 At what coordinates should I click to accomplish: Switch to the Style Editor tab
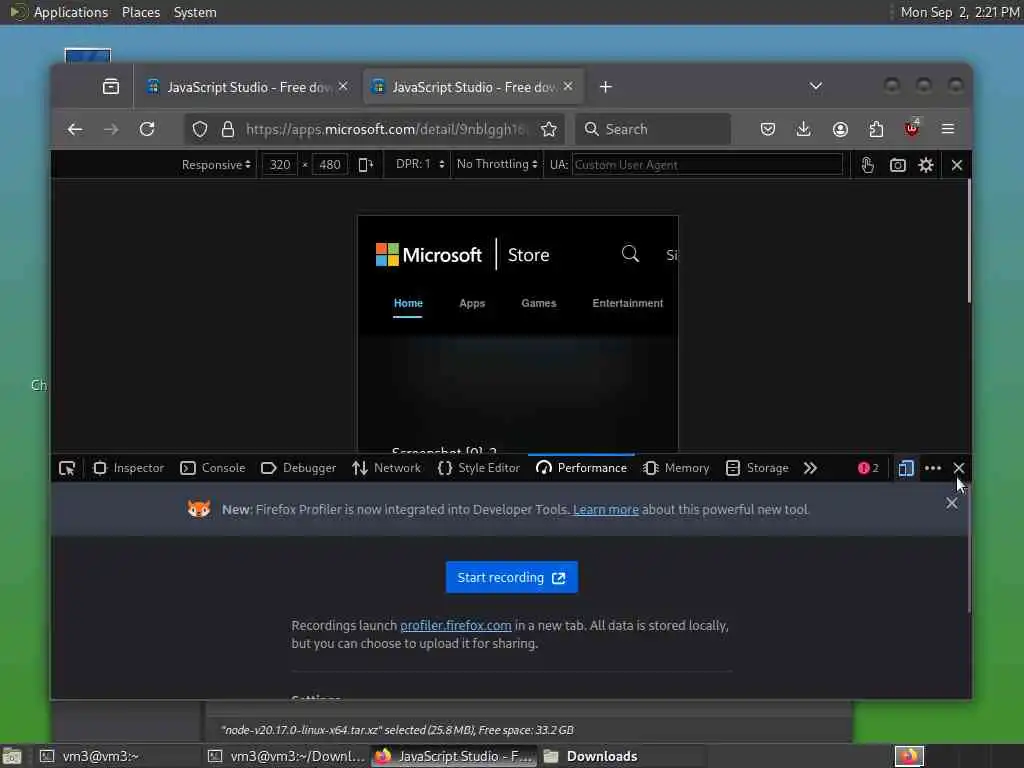(x=478, y=468)
